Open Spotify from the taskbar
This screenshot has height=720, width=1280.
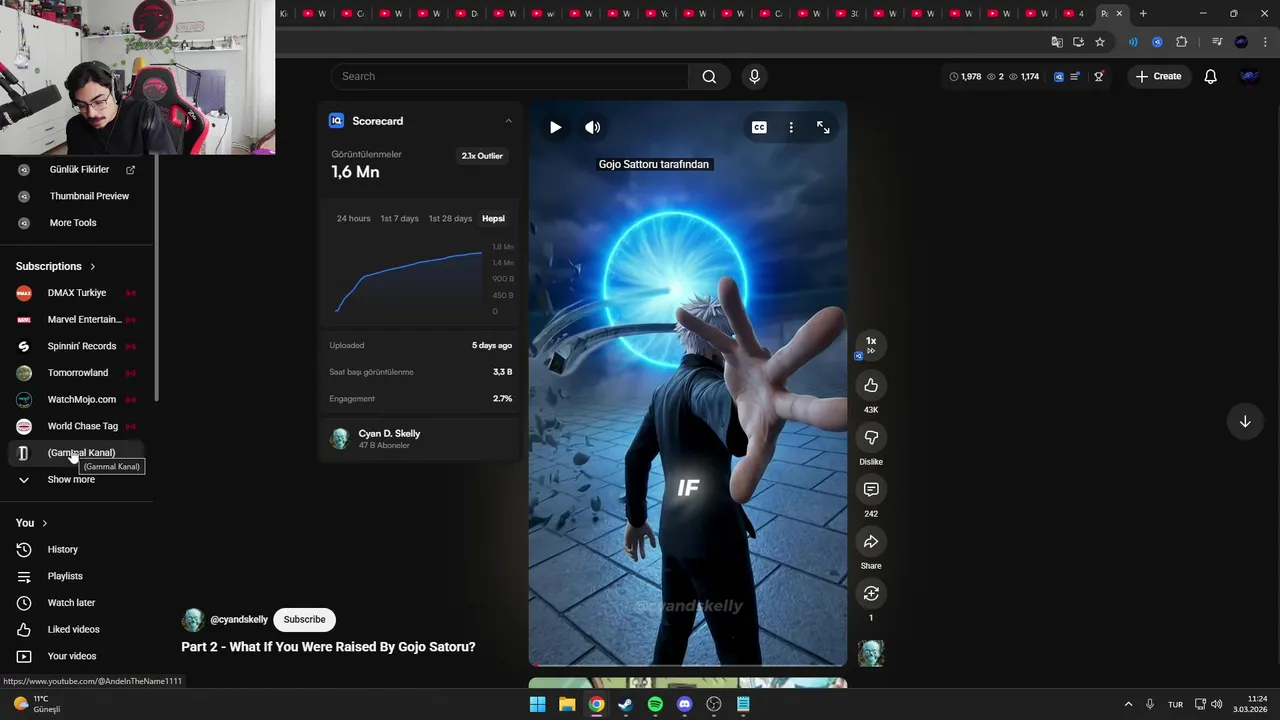[x=655, y=704]
